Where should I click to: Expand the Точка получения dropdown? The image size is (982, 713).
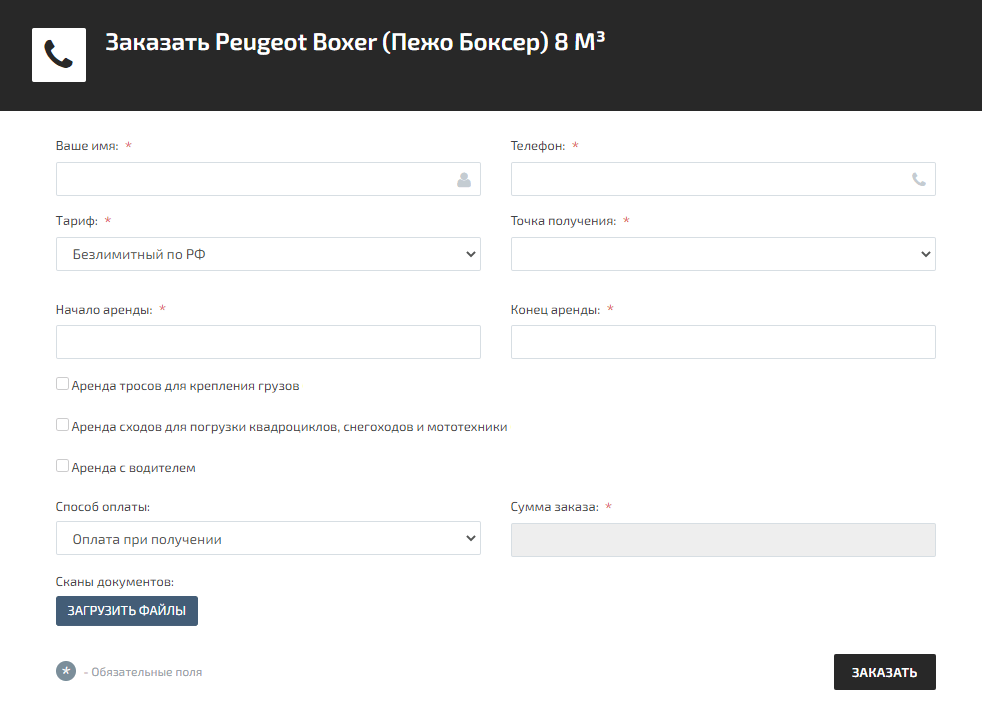(723, 254)
